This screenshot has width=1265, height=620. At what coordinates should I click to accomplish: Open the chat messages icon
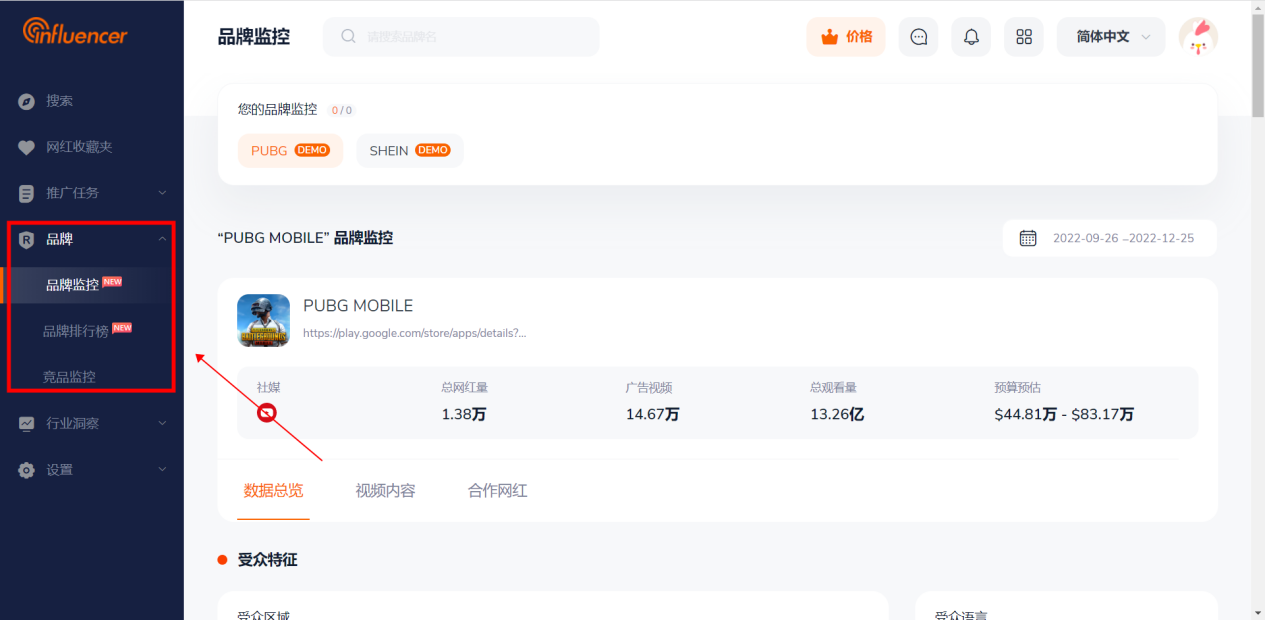click(x=919, y=37)
